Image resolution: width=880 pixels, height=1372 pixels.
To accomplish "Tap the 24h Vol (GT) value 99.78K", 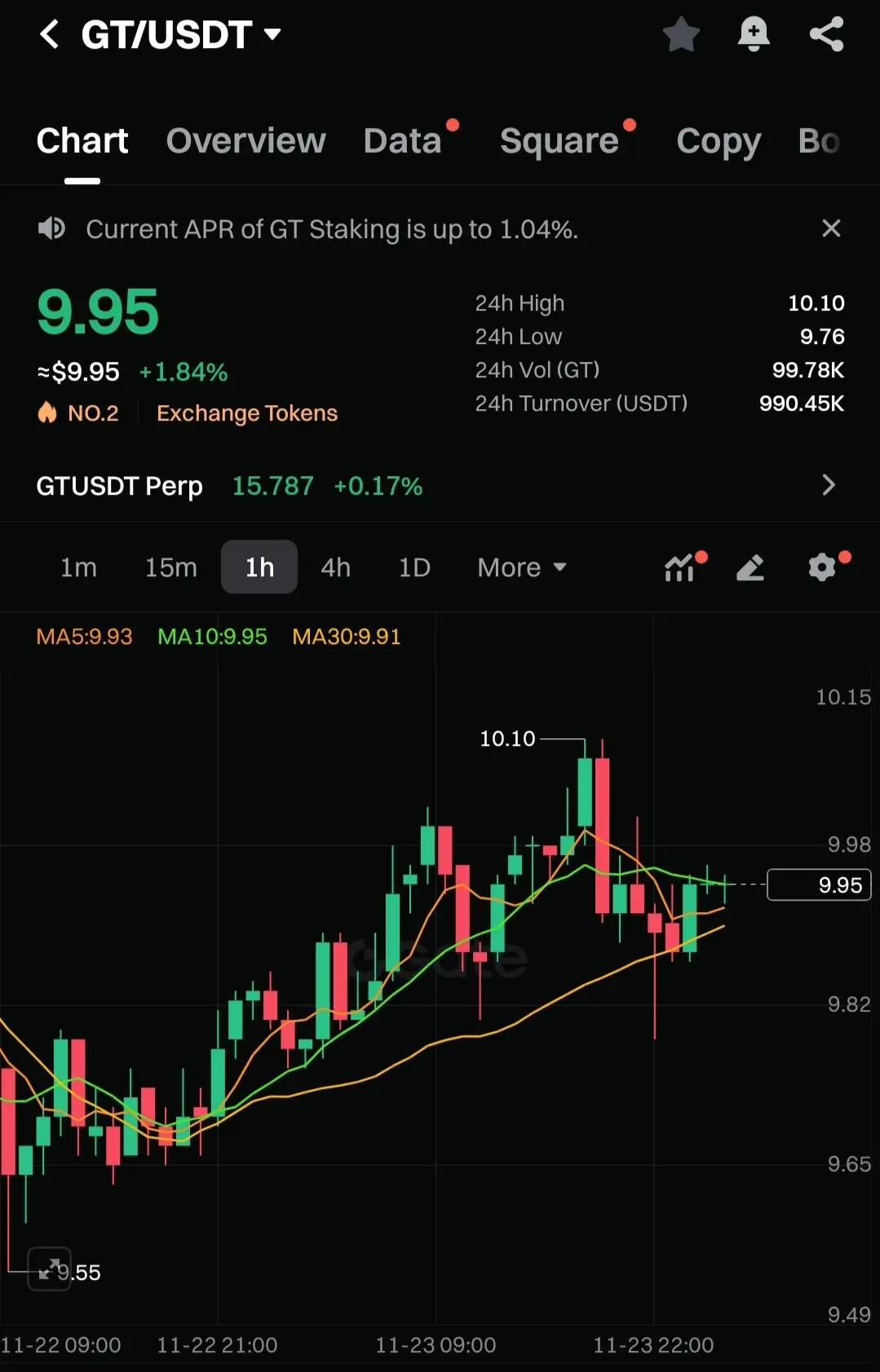I will (808, 370).
